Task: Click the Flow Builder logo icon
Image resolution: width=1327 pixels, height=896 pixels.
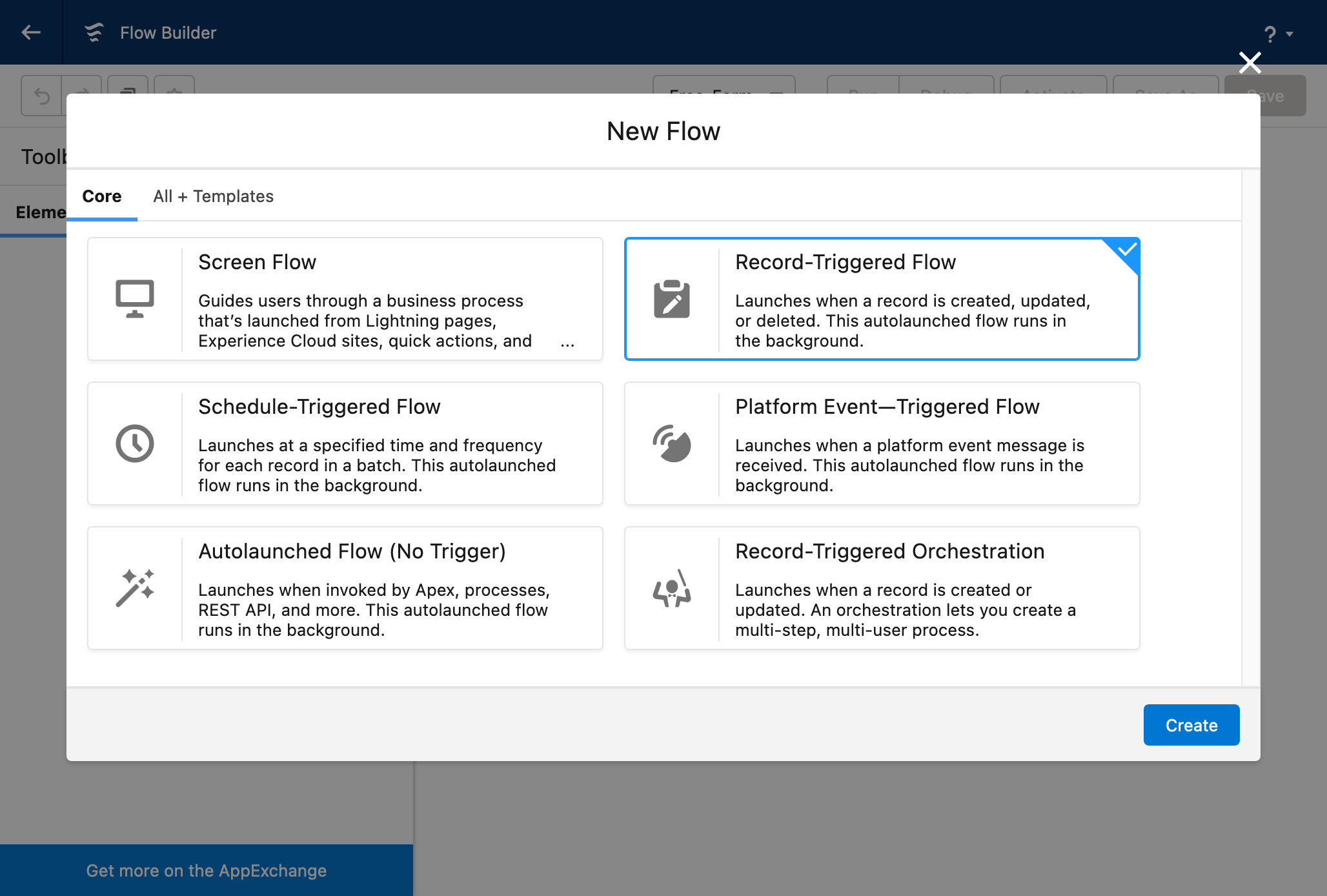Action: (94, 32)
